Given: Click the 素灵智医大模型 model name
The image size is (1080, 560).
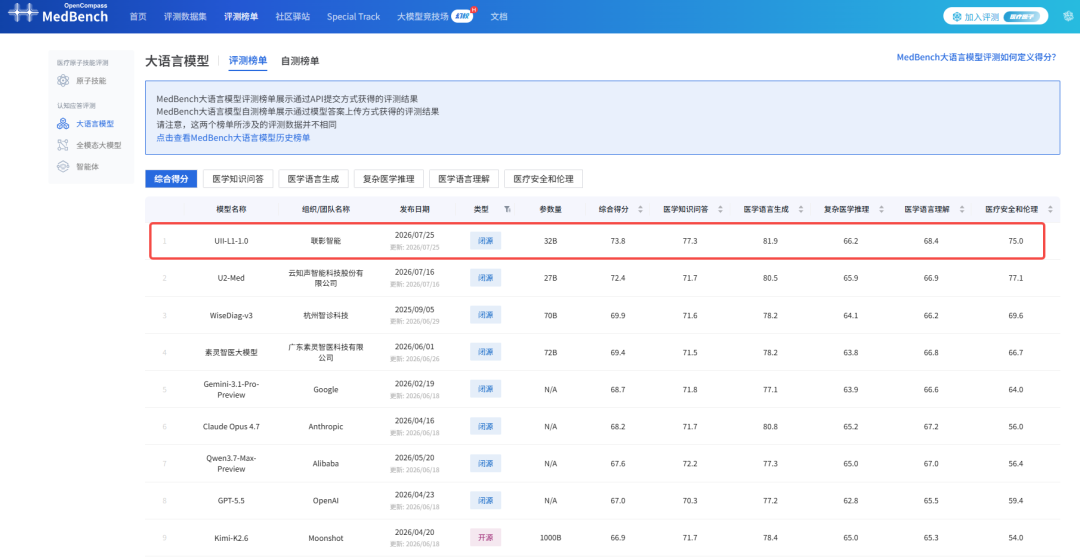Looking at the screenshot, I should pyautogui.click(x=231, y=353).
